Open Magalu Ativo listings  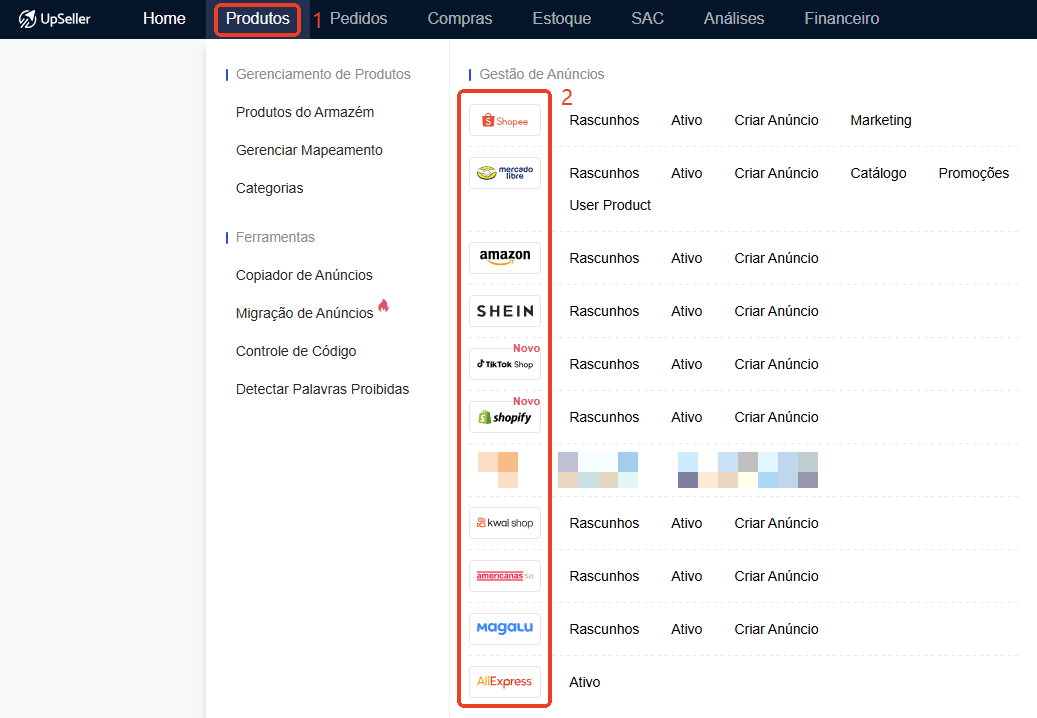[x=686, y=629]
